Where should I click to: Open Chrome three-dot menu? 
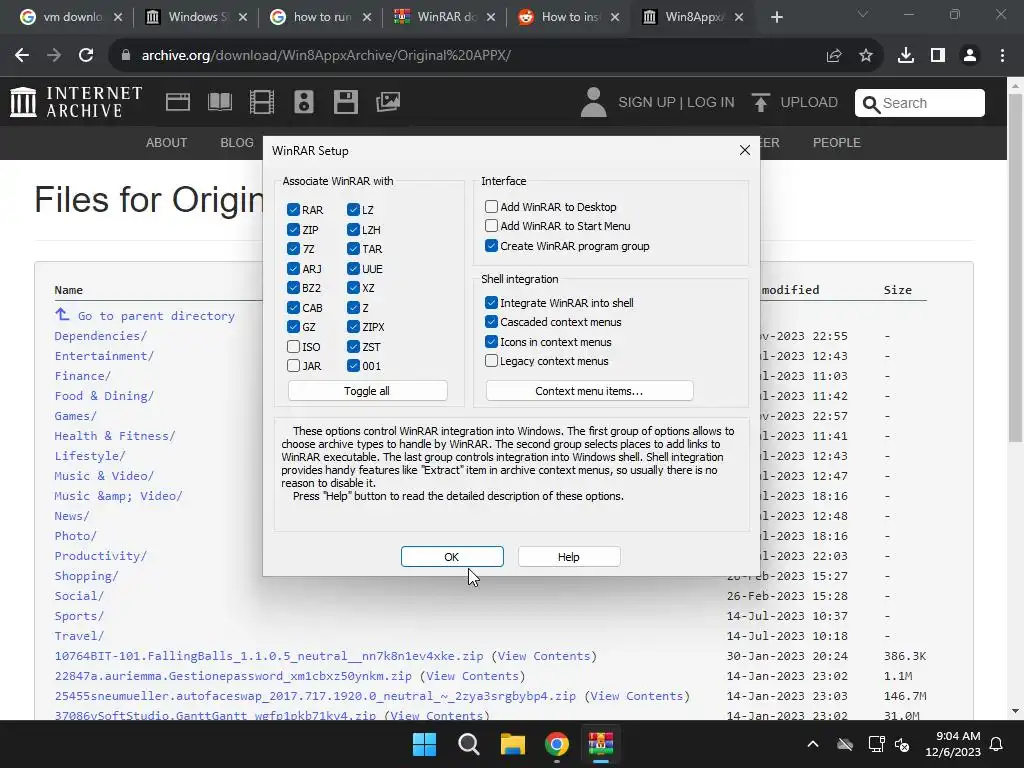pyautogui.click(x=1002, y=56)
